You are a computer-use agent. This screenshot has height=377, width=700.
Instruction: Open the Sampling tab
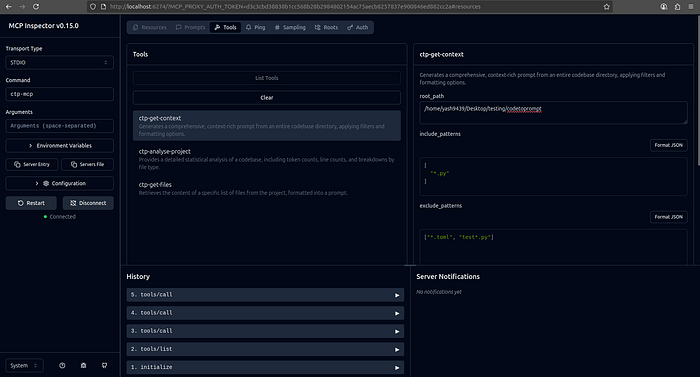pyautogui.click(x=290, y=27)
